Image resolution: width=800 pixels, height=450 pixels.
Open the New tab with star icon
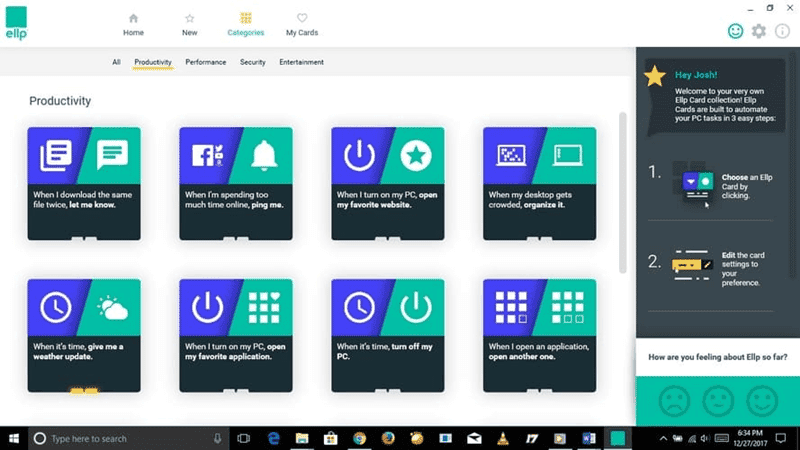[189, 24]
